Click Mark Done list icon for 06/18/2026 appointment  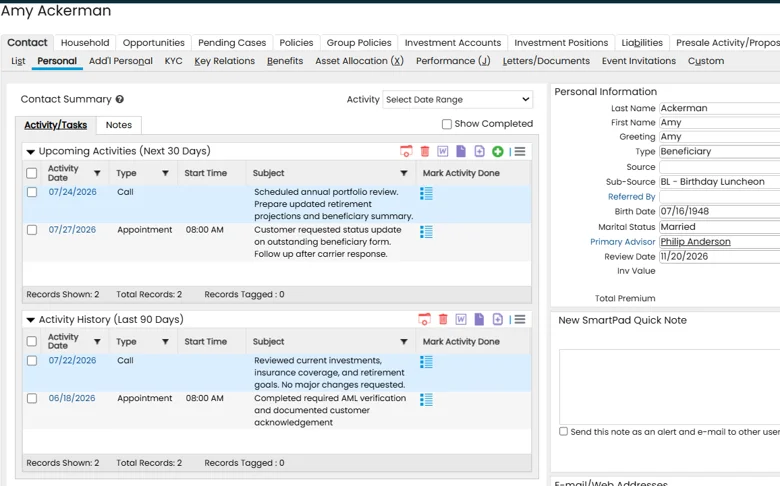pyautogui.click(x=426, y=399)
